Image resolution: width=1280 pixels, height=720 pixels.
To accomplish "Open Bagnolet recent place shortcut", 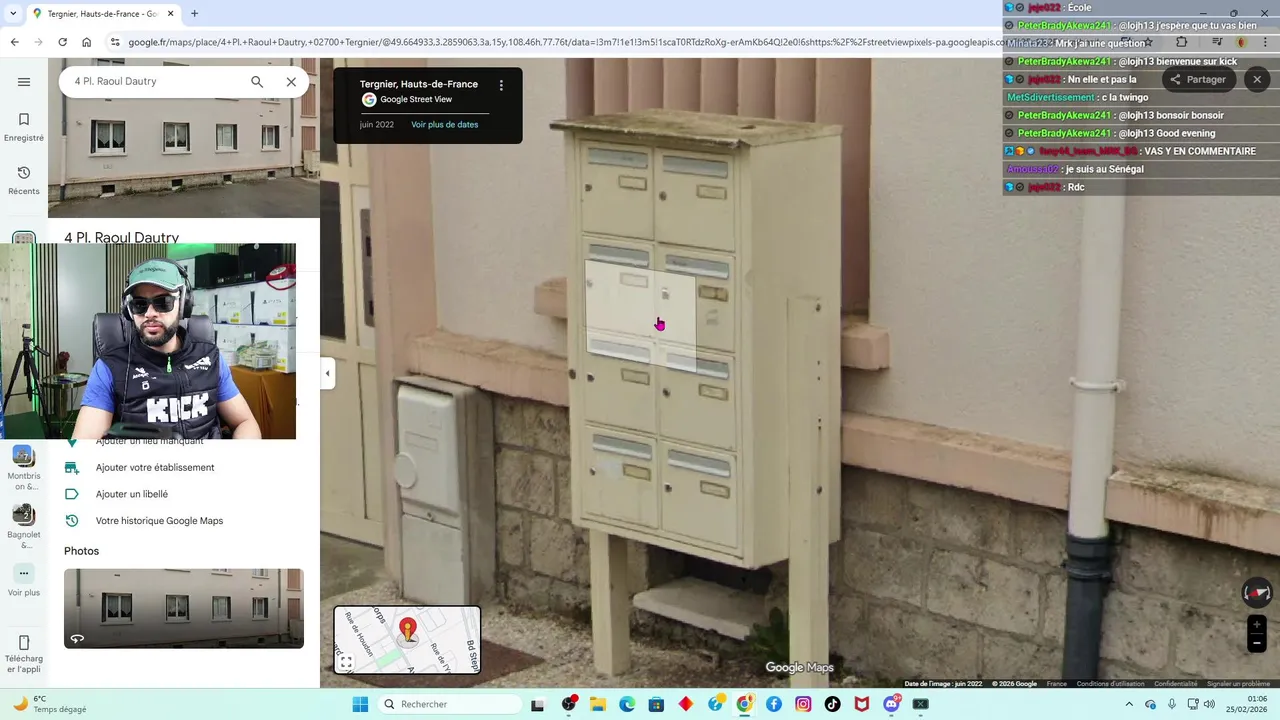I will (x=24, y=525).
